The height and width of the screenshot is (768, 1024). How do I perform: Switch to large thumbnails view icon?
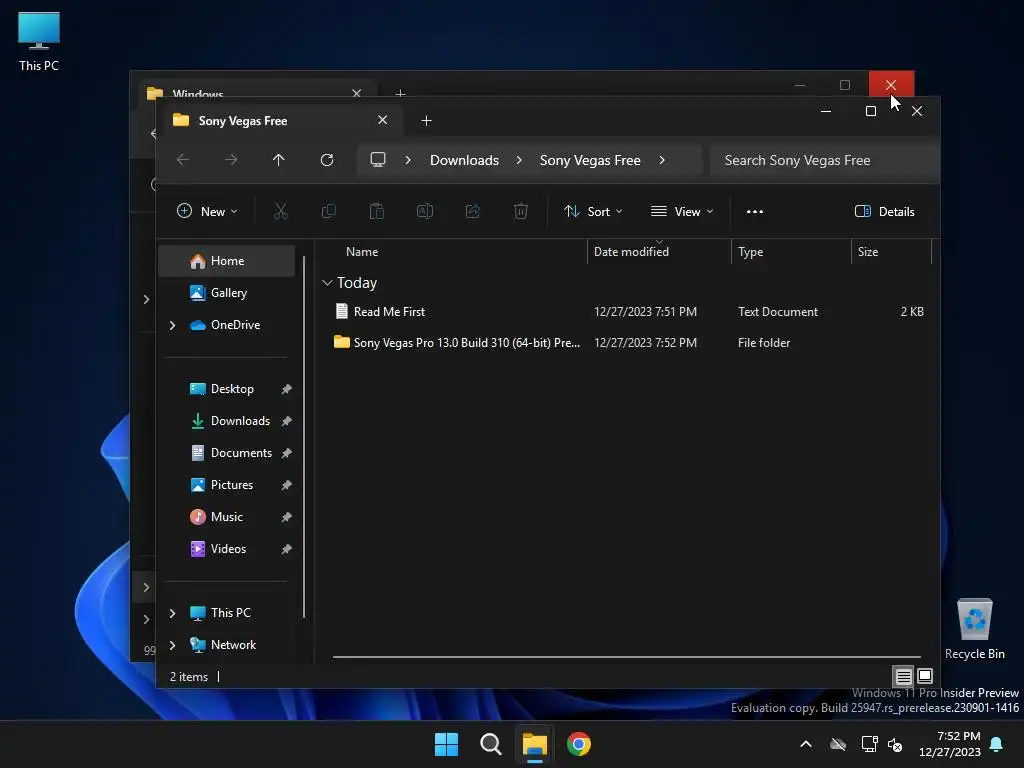pyautogui.click(x=925, y=676)
